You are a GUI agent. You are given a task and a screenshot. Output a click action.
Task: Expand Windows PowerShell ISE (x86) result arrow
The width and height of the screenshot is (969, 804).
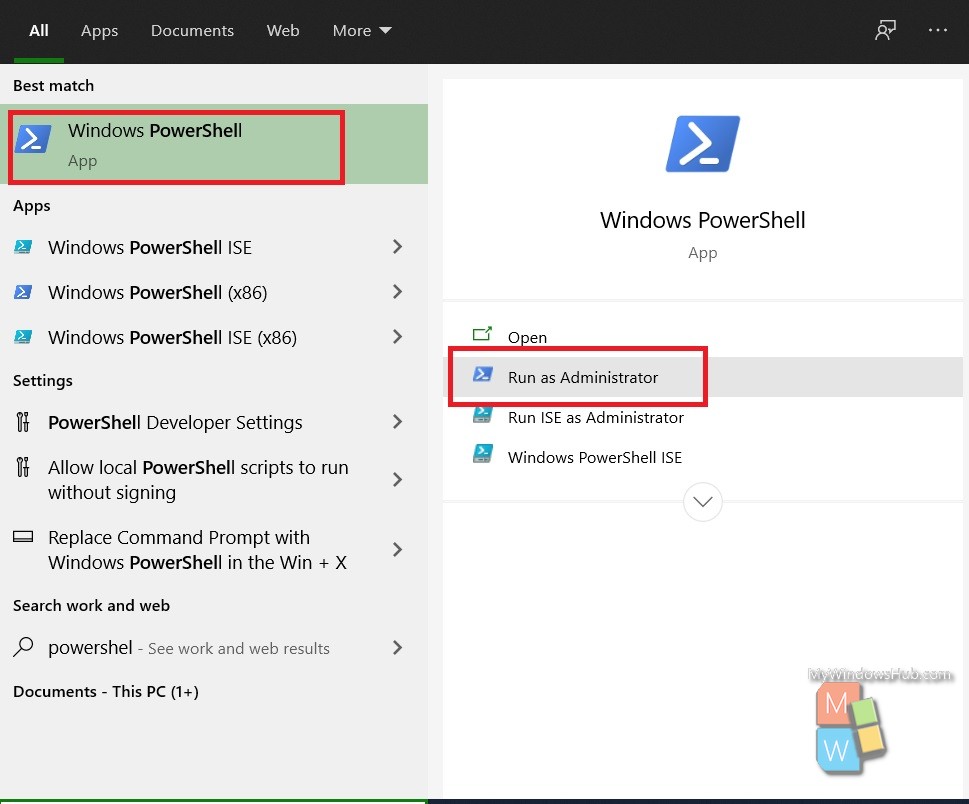click(397, 337)
